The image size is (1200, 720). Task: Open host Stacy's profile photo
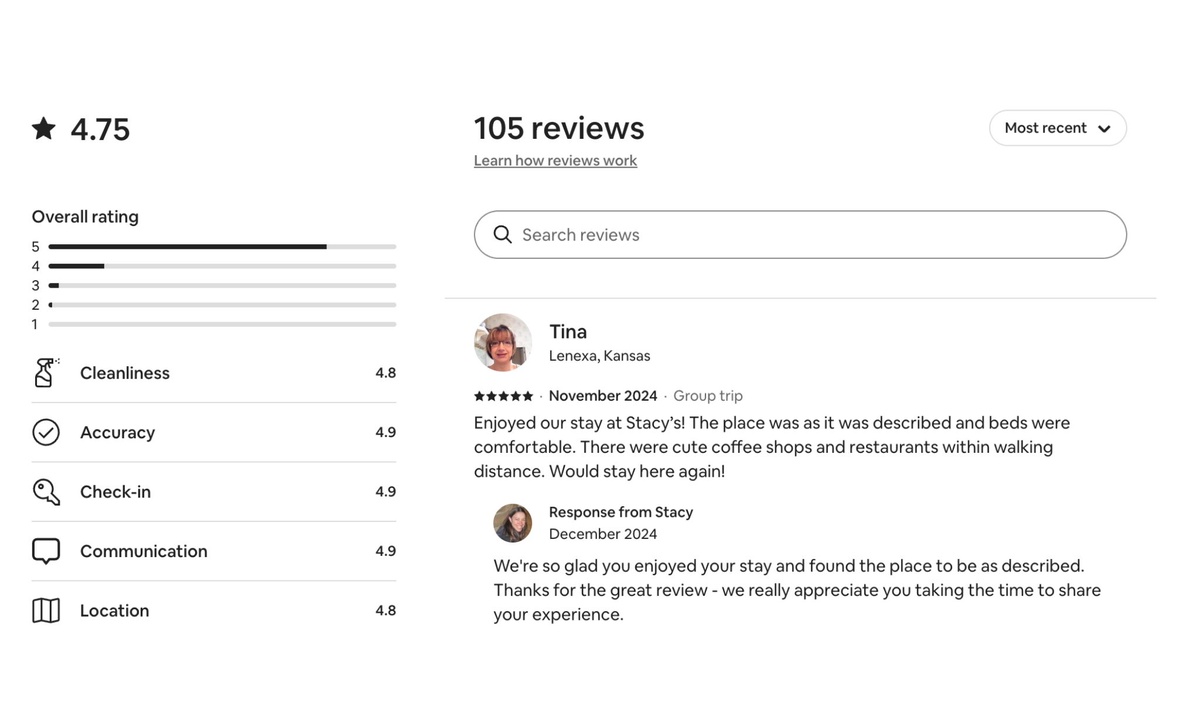point(513,523)
